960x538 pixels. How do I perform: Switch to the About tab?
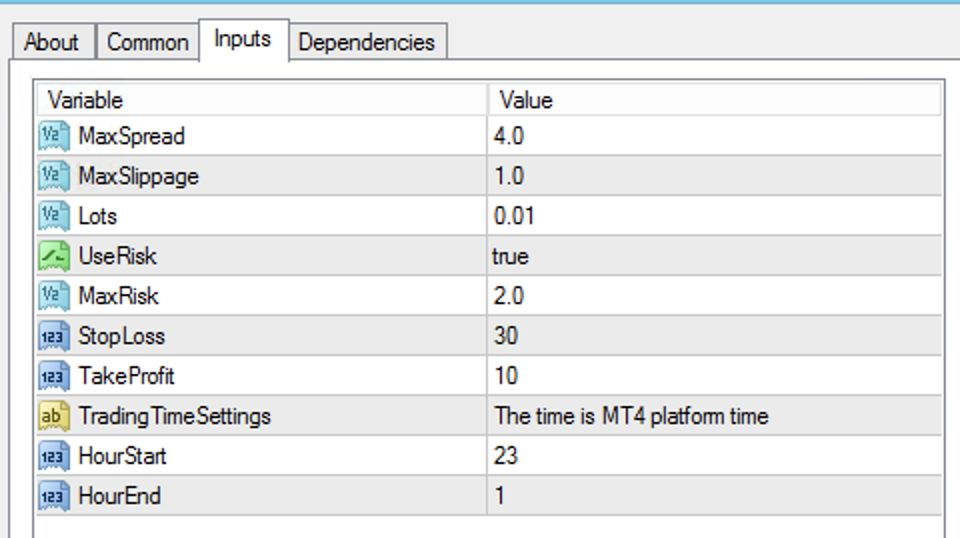click(51, 42)
